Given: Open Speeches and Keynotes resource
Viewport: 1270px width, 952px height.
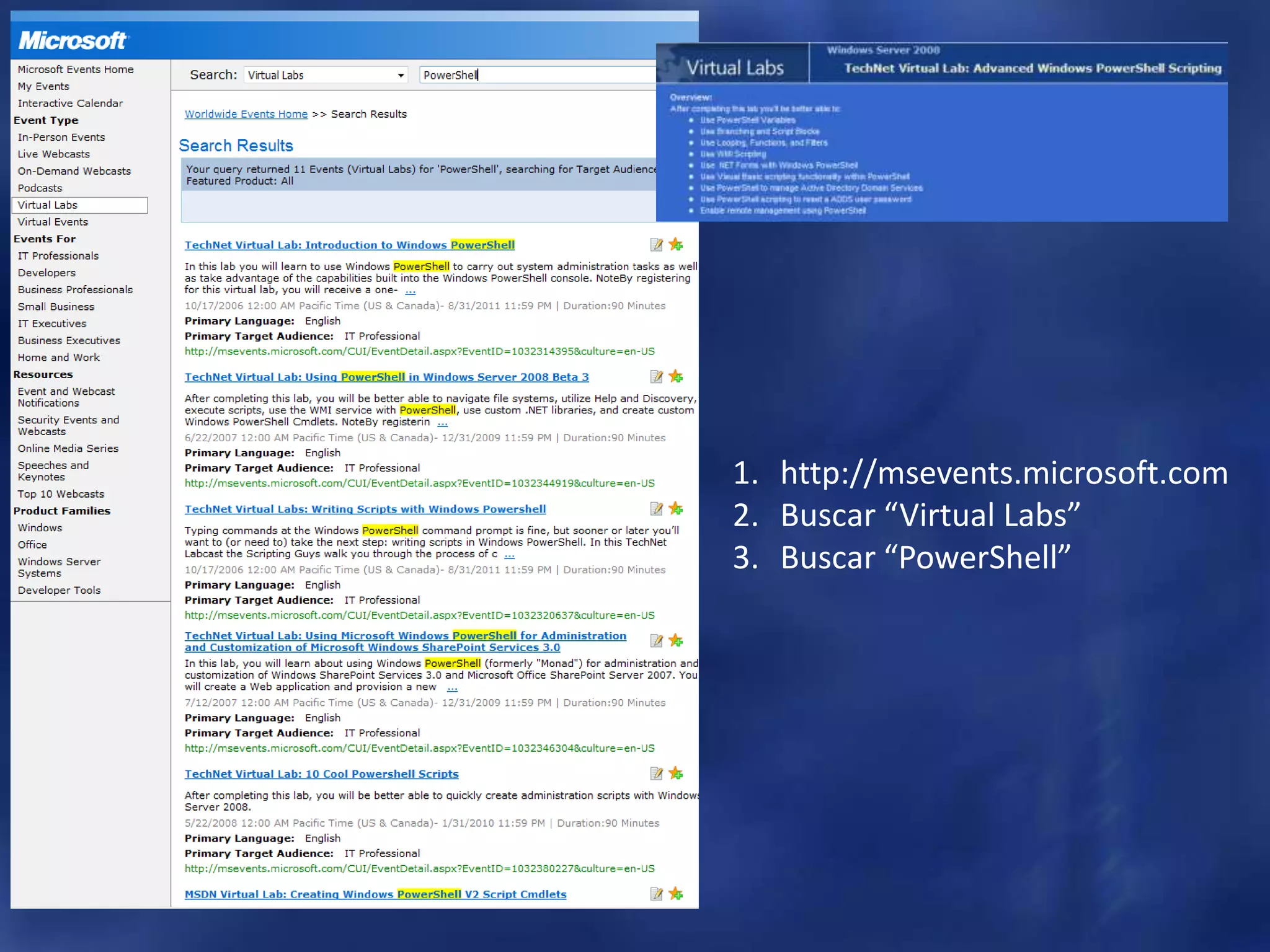Looking at the screenshot, I should (x=53, y=471).
